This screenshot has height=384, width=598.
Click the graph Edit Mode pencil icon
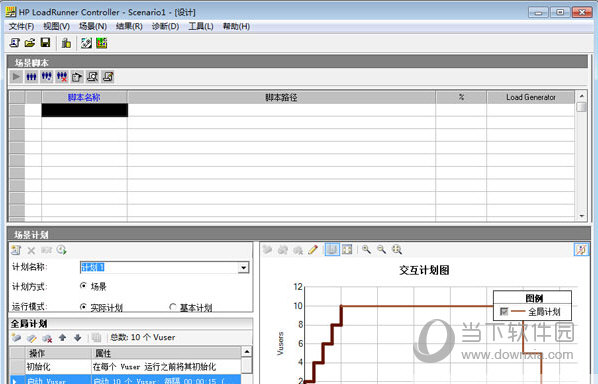coord(313,250)
